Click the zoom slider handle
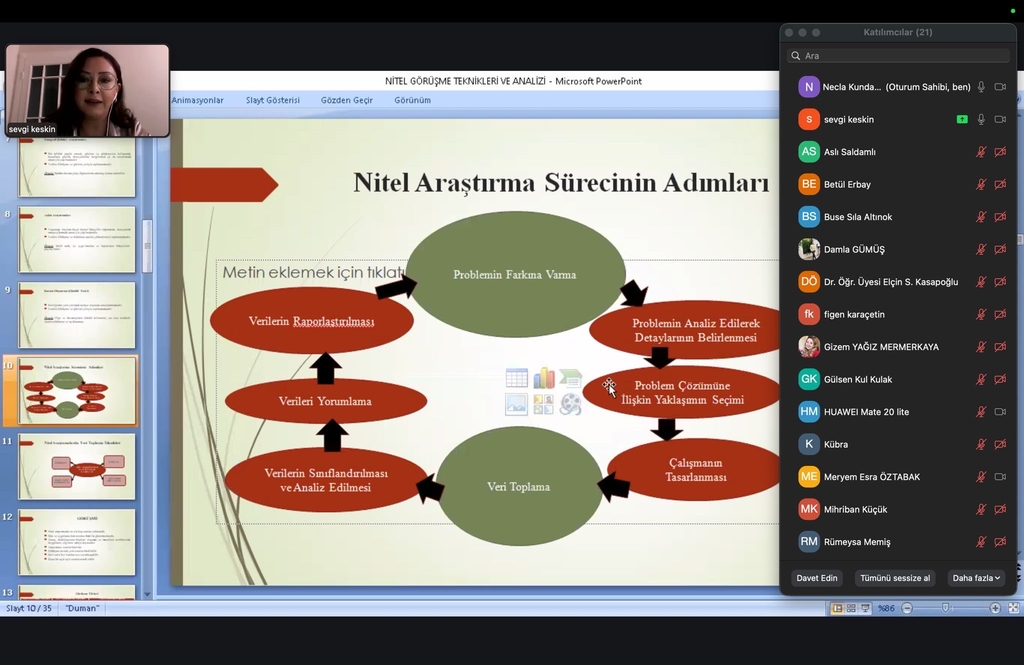This screenshot has height=665, width=1024. [946, 608]
